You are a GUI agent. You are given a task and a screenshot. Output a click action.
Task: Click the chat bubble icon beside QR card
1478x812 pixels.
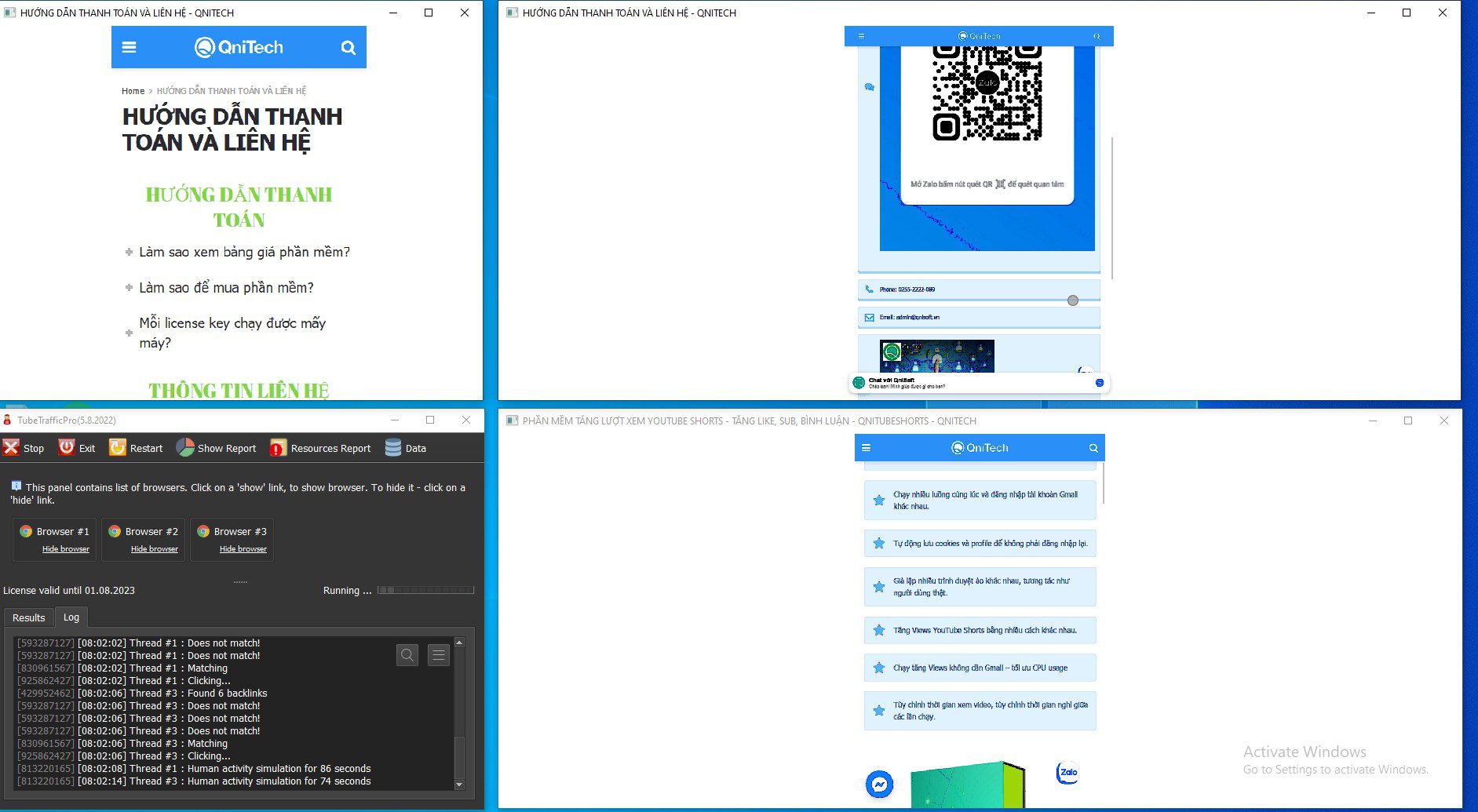point(869,87)
